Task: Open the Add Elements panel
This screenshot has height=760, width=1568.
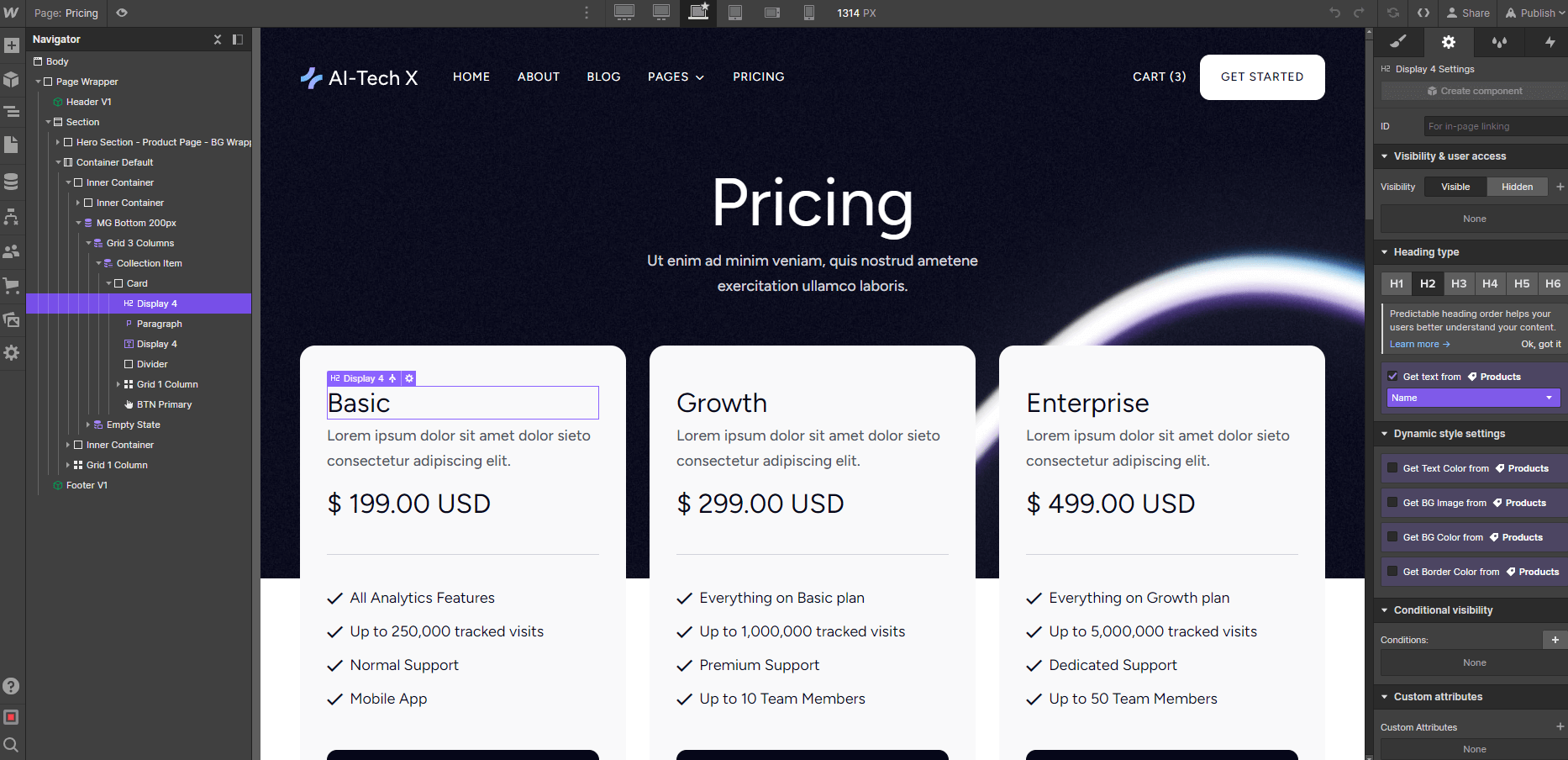Action: click(12, 45)
